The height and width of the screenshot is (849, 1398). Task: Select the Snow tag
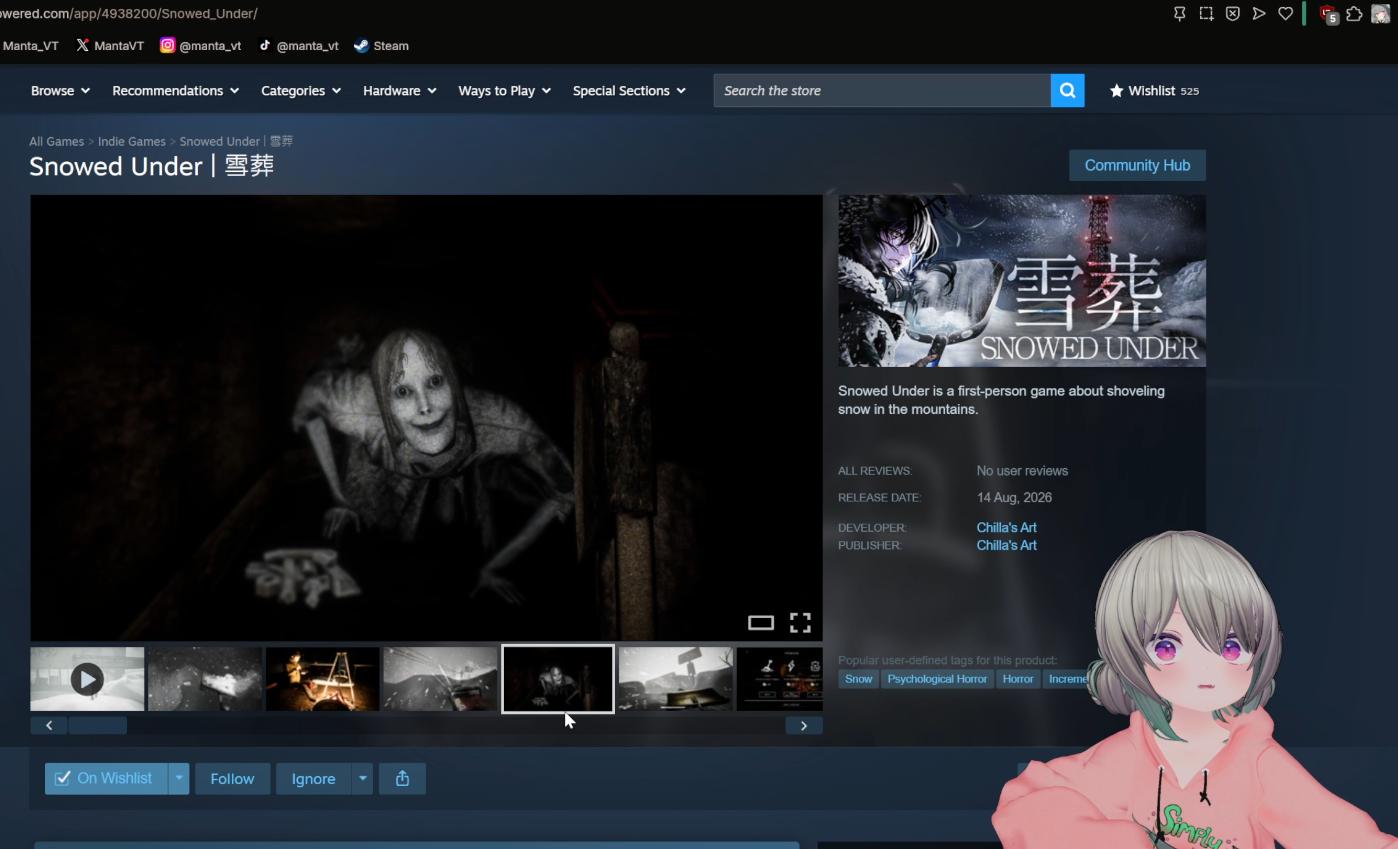pos(858,679)
